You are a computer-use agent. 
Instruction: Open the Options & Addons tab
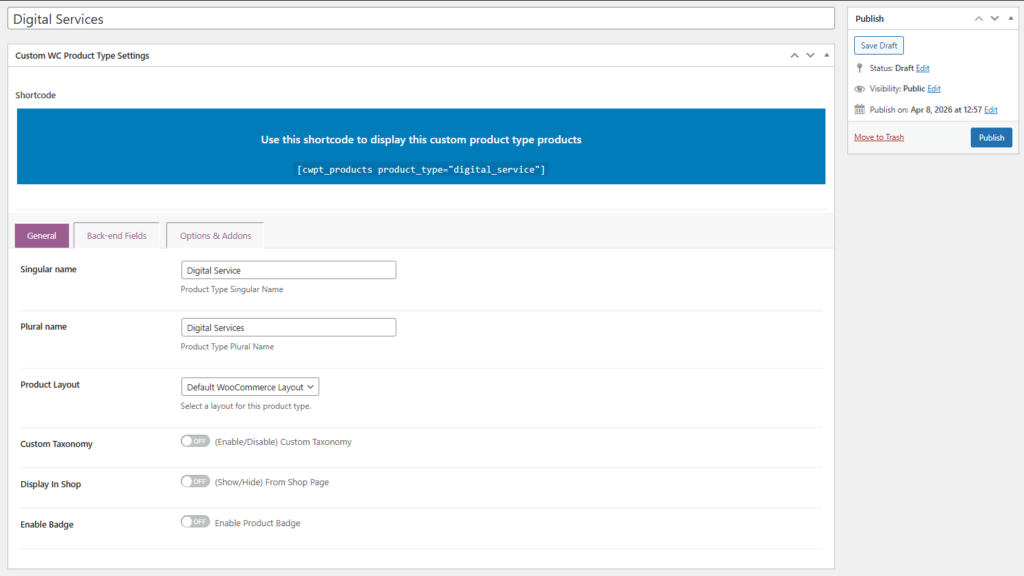pos(214,234)
